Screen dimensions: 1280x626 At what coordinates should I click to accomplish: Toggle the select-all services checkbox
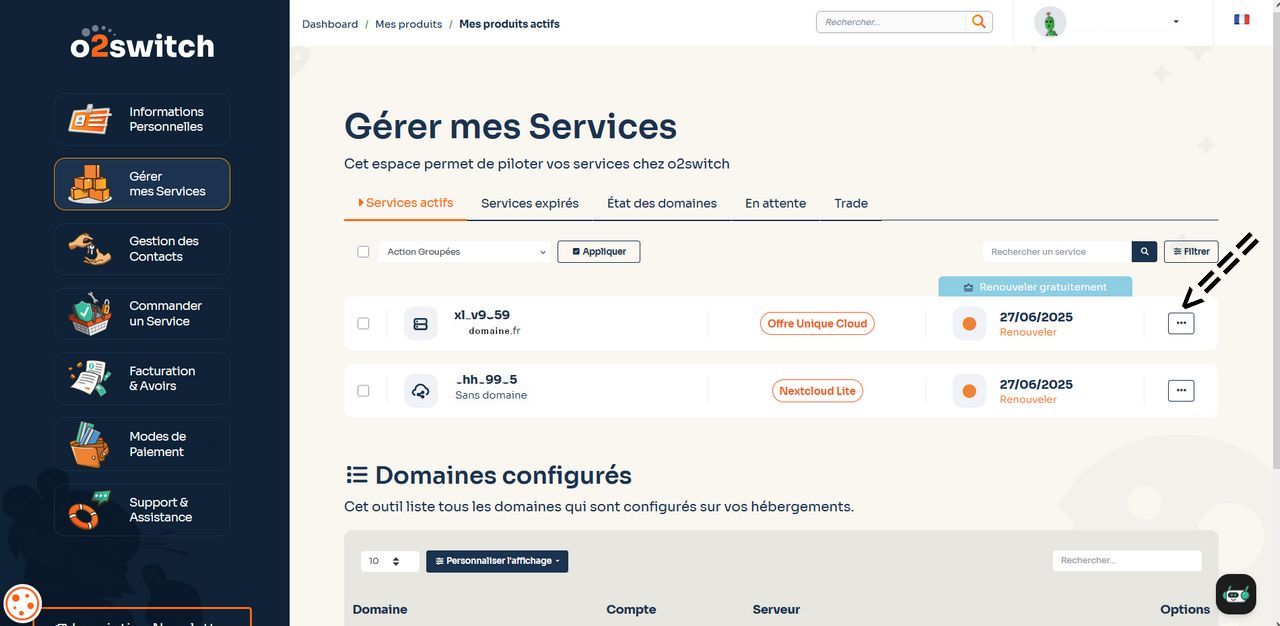tap(363, 252)
